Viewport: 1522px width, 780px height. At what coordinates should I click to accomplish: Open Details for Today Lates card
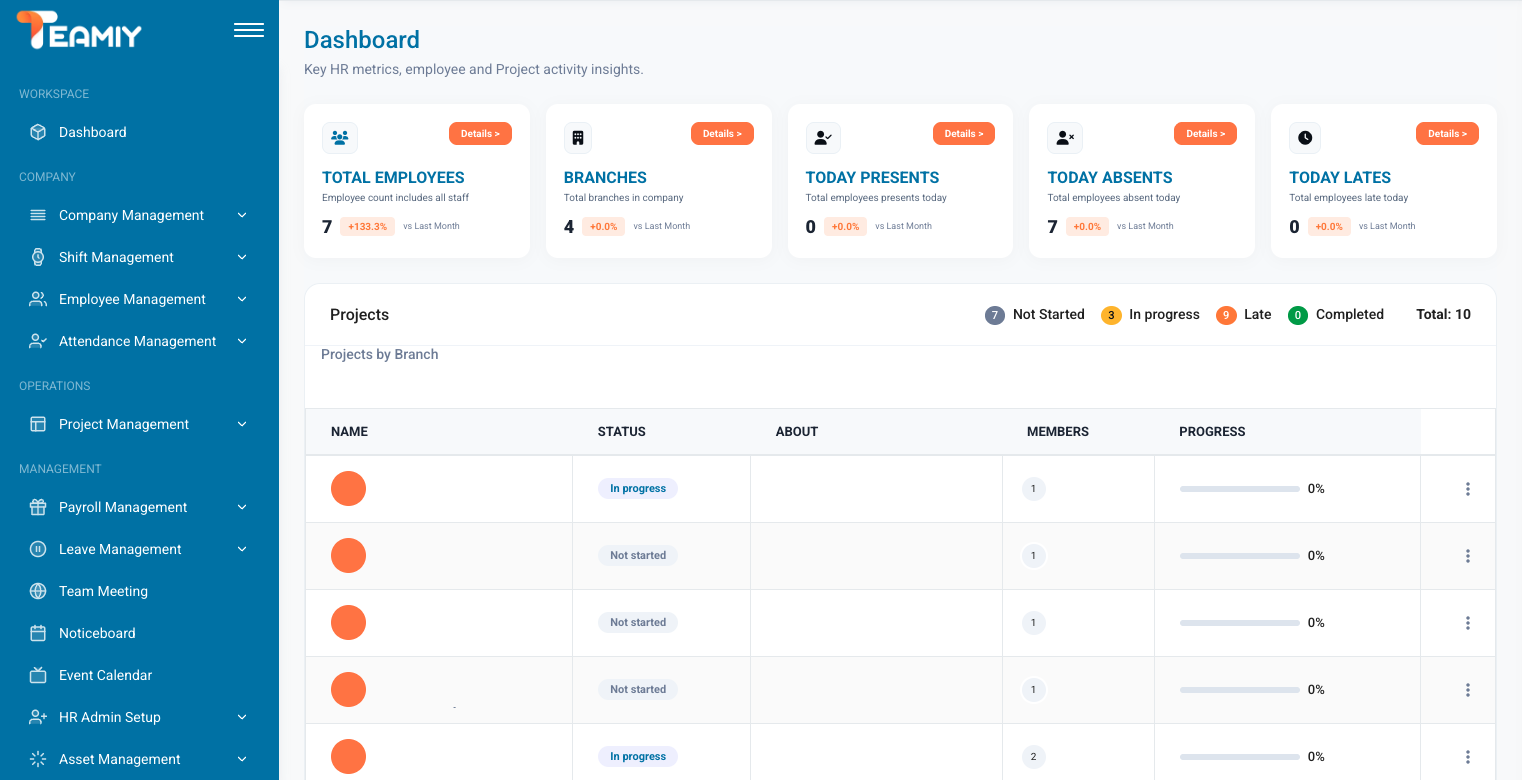pyautogui.click(x=1447, y=134)
